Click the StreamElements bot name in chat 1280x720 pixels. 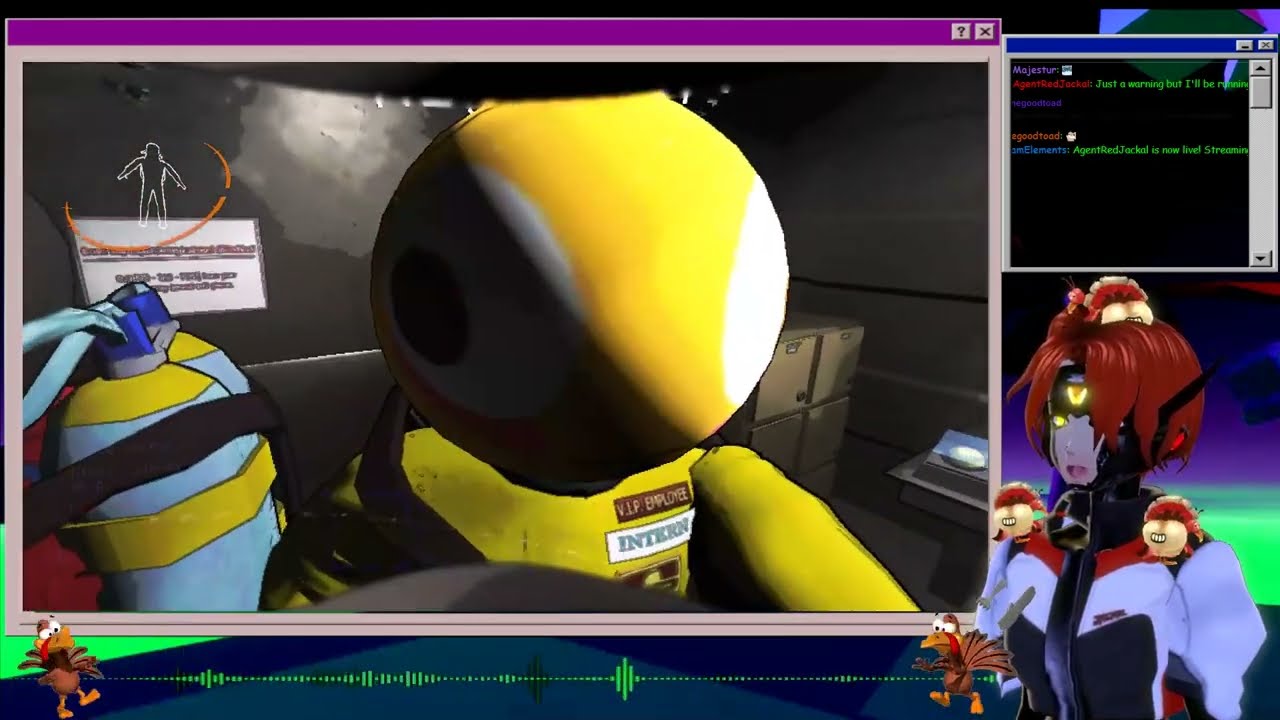(1040, 150)
